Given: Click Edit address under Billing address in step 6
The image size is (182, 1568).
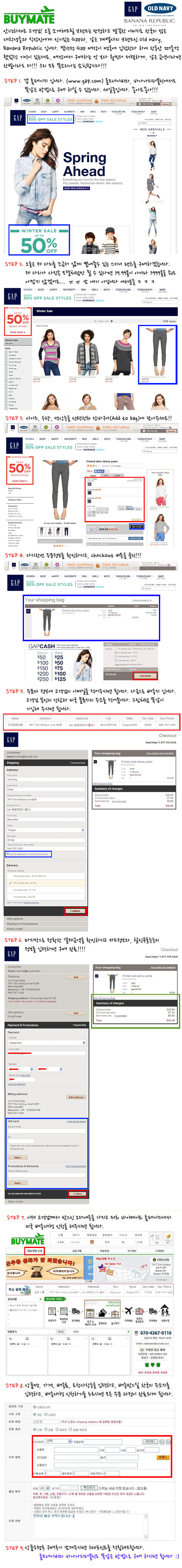Looking at the screenshot, I should pos(76,1098).
